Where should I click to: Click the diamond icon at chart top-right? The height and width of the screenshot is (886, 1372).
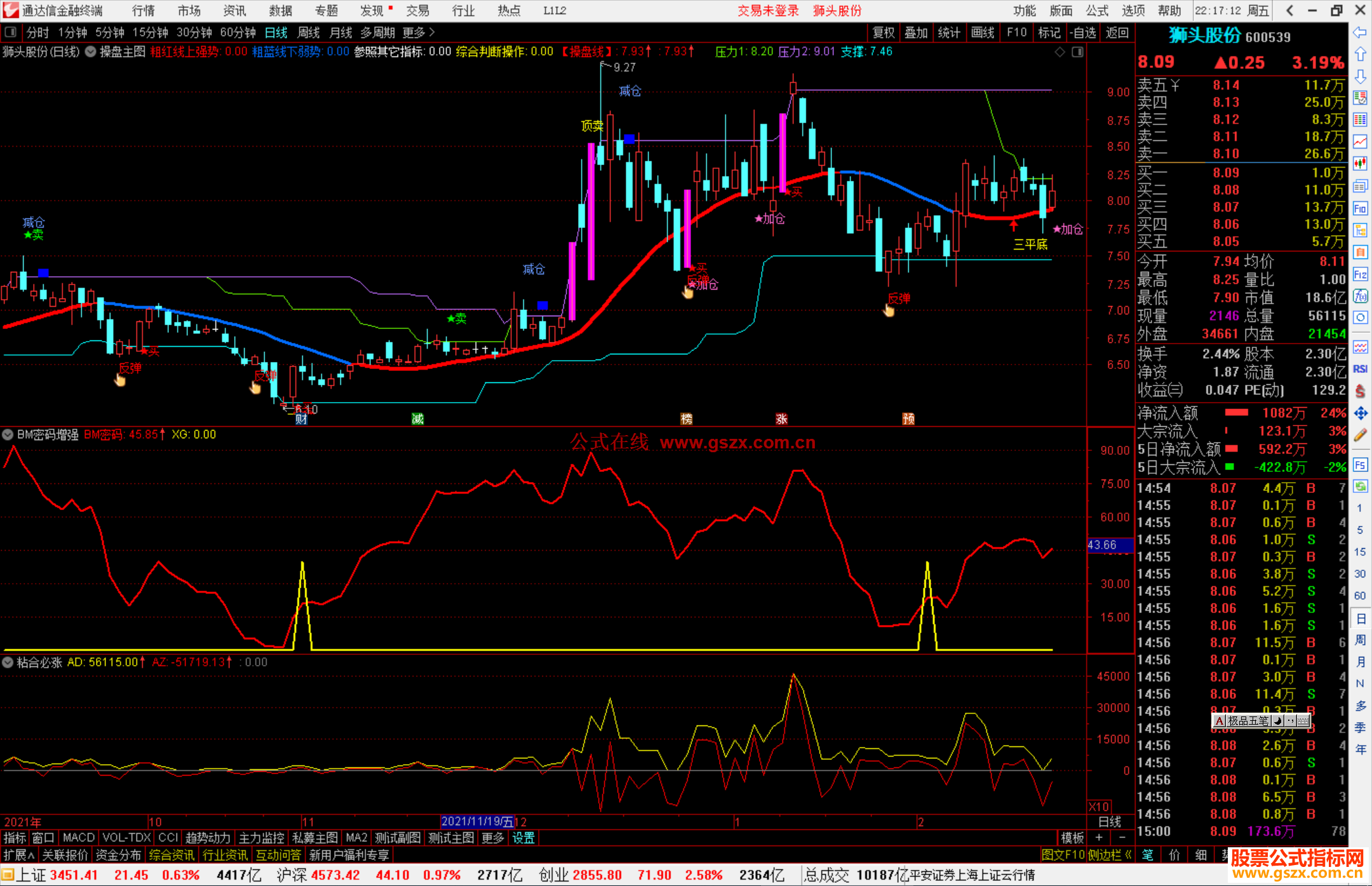pyautogui.click(x=1059, y=52)
